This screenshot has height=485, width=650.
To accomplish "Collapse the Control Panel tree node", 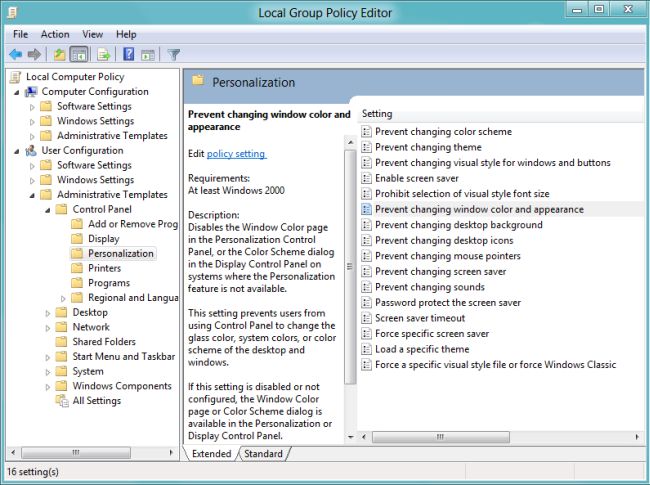I will tap(48, 210).
